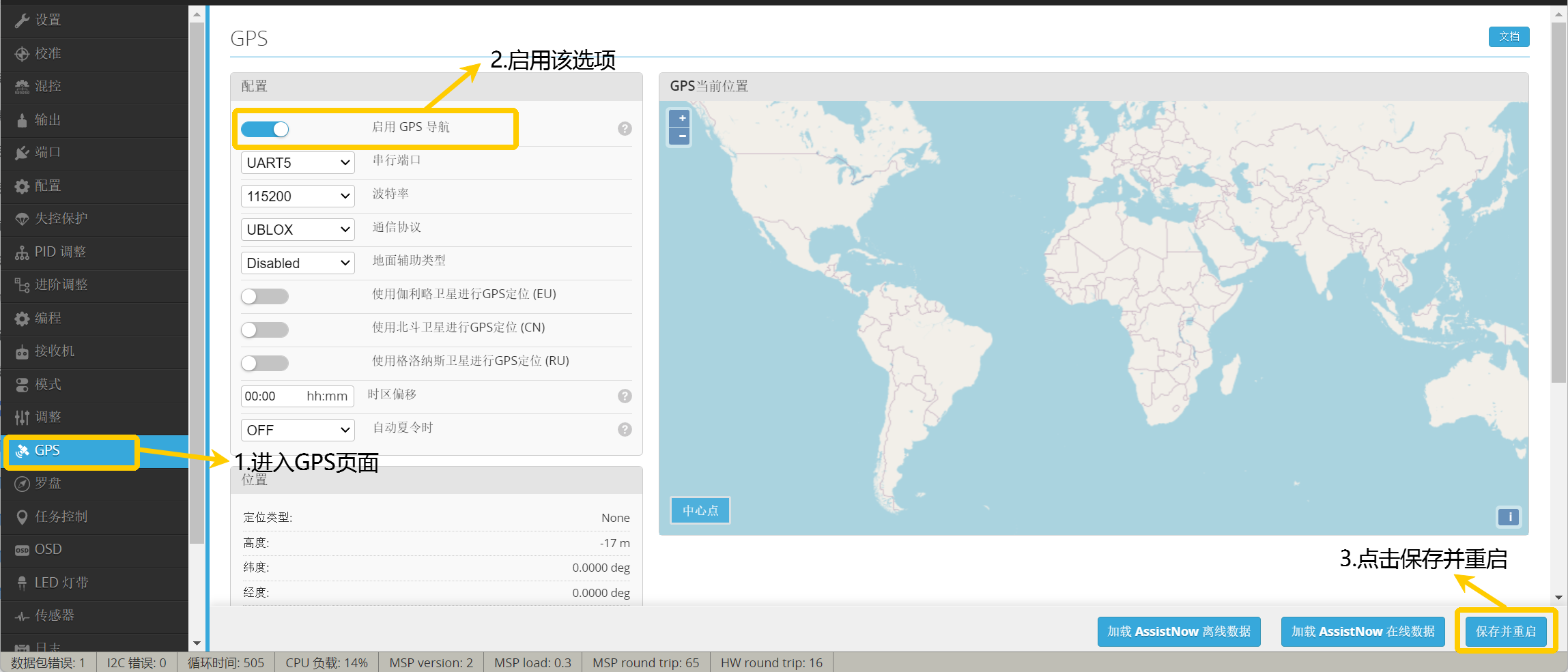1568x672 pixels.
Task: Open the UART5 serial port dropdown
Action: (x=298, y=163)
